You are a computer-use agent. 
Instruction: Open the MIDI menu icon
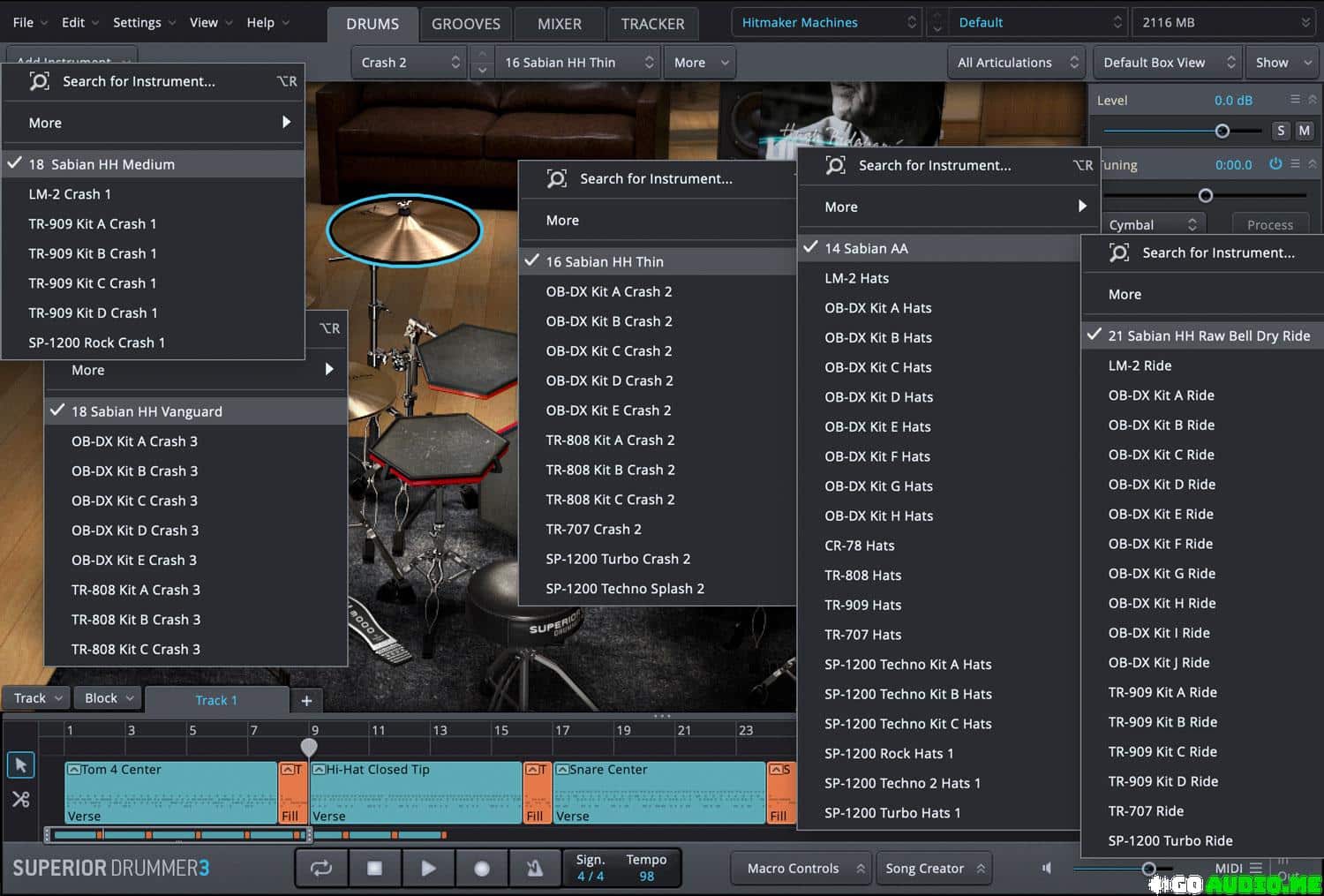click(1255, 869)
